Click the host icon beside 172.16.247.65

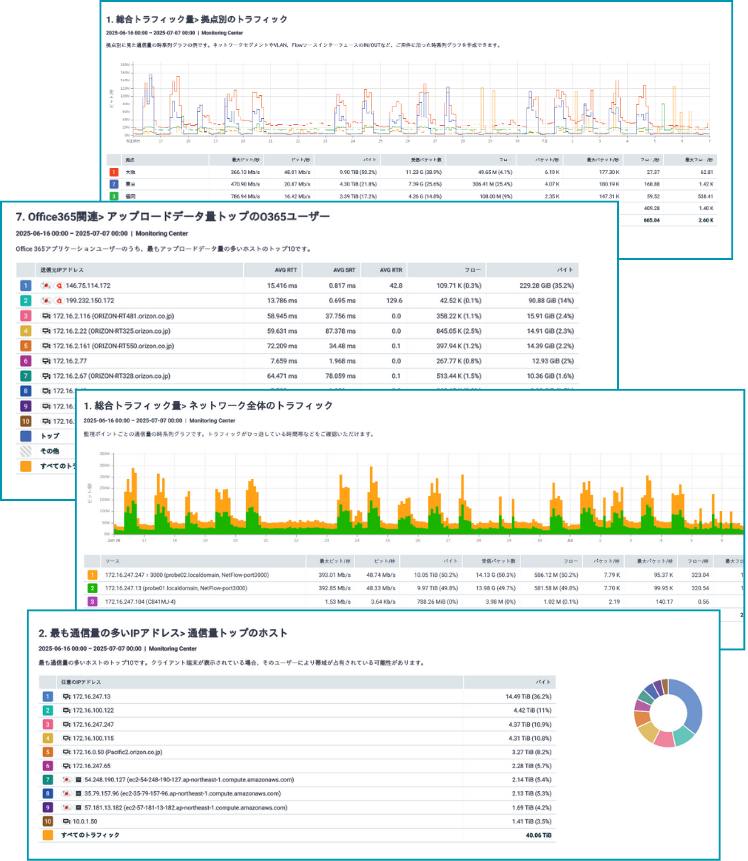click(x=66, y=766)
